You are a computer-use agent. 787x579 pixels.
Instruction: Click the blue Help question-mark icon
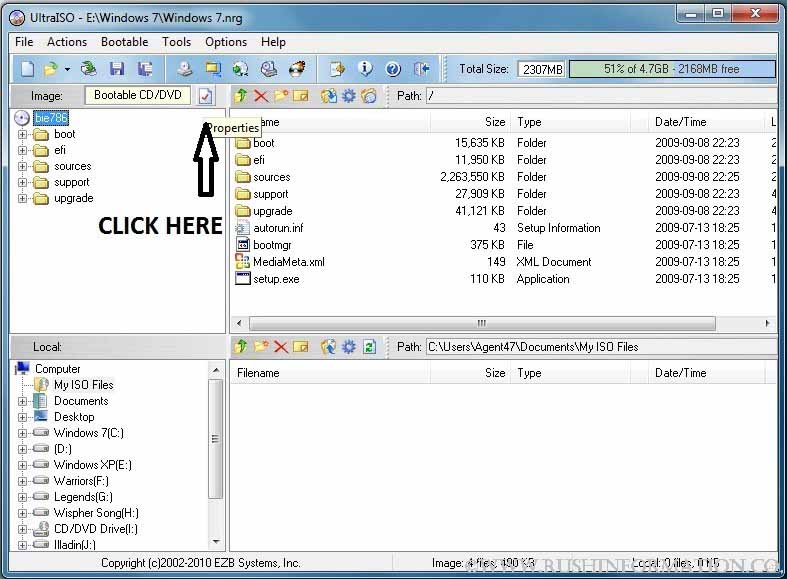click(393, 69)
